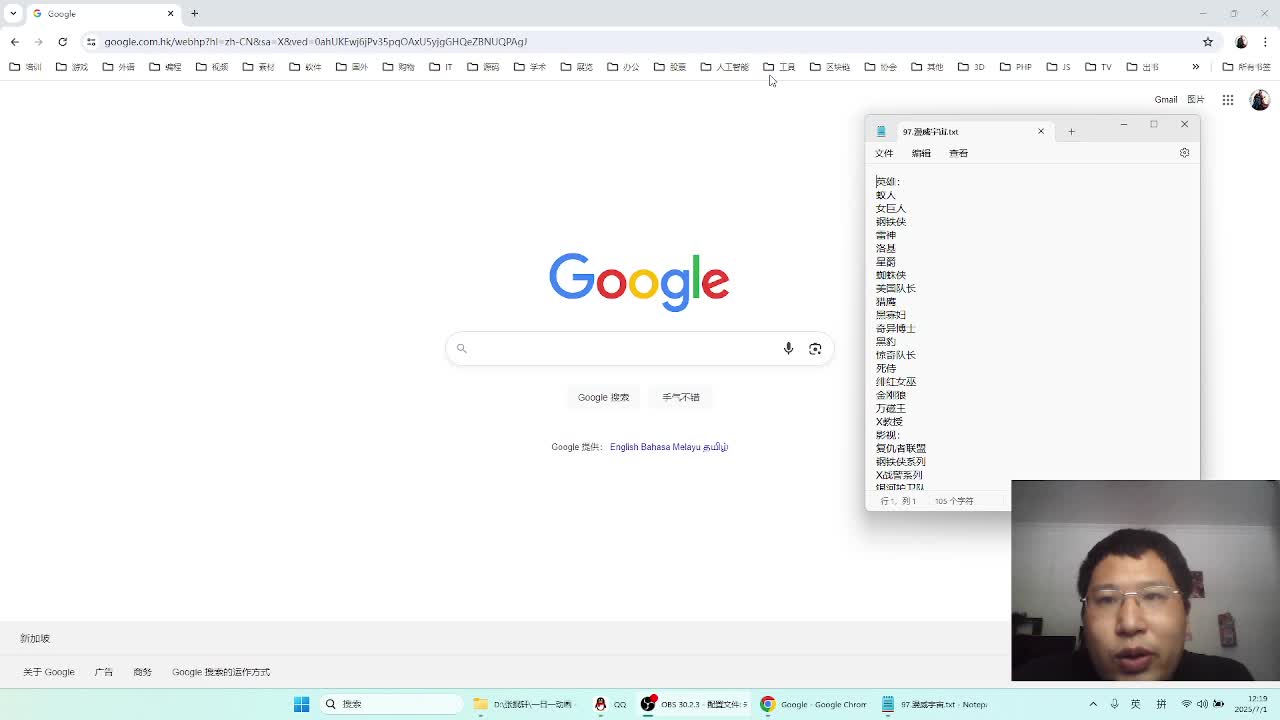Click the 美国队长 line in Notepad
Image resolution: width=1280 pixels, height=720 pixels.
[896, 288]
